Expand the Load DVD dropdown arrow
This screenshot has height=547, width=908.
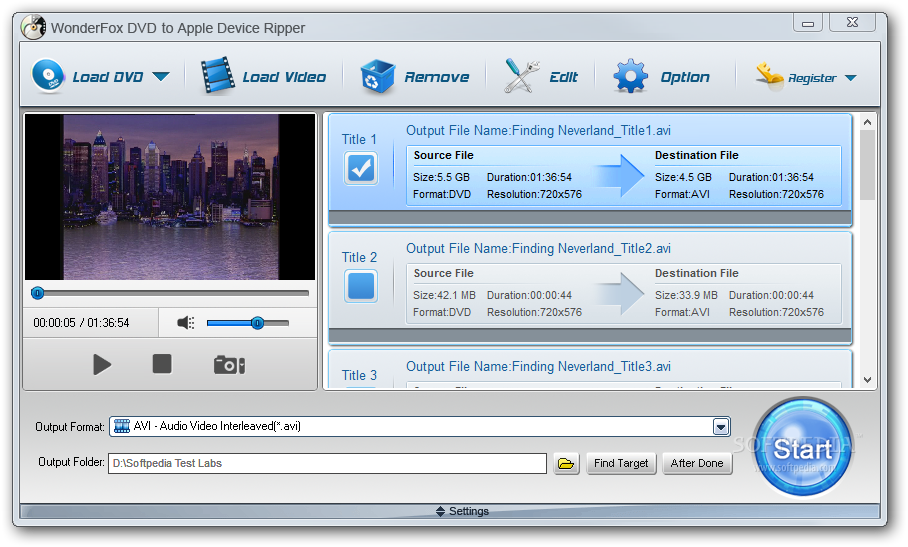click(x=160, y=76)
